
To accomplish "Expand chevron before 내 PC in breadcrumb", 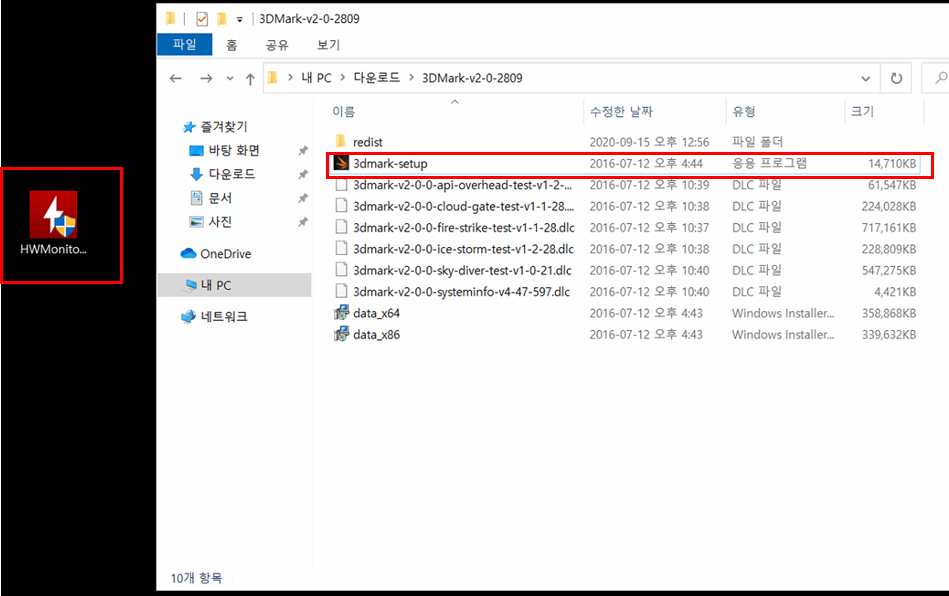I will pos(291,77).
